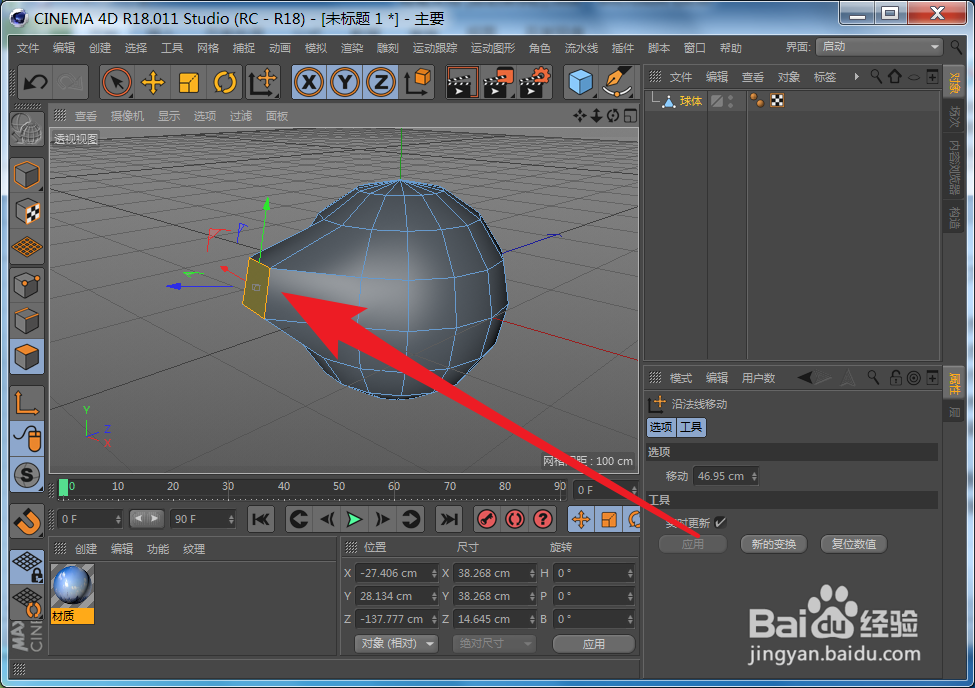Open the 界面 layout dropdown

tap(879, 47)
